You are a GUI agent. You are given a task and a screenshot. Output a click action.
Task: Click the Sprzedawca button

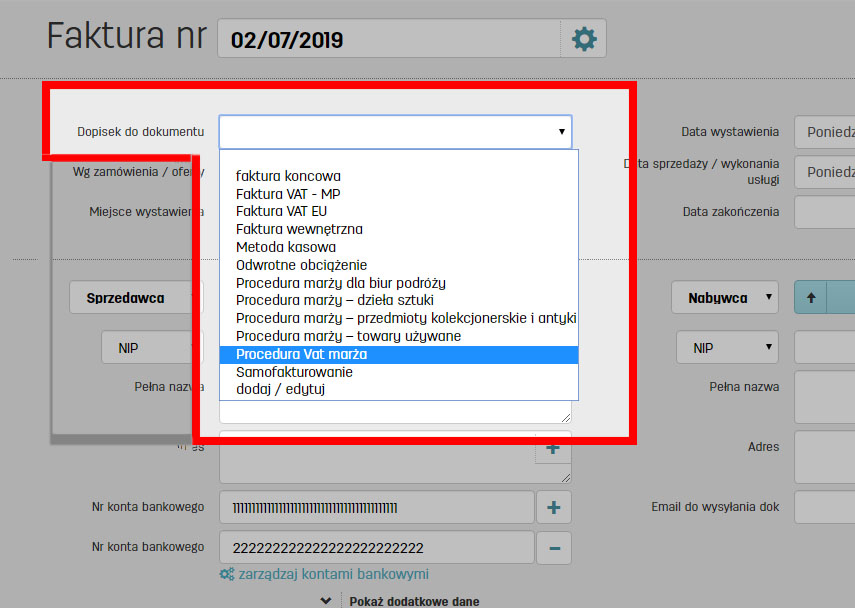(x=128, y=296)
